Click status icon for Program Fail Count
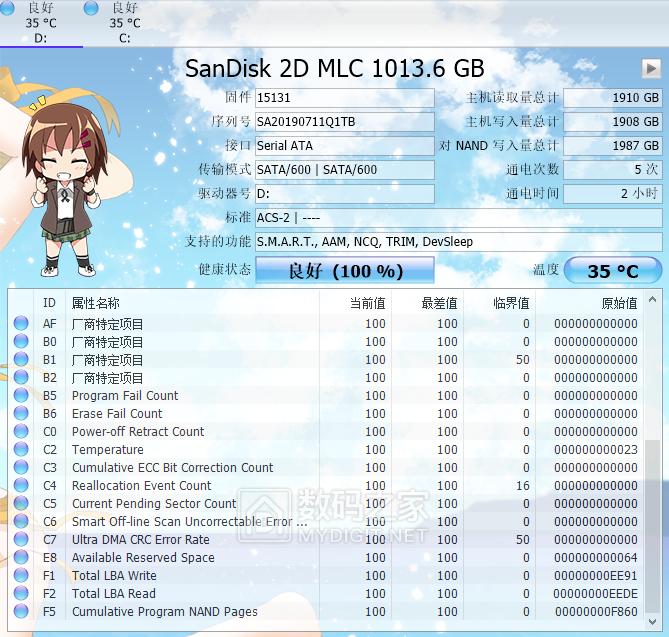The height and width of the screenshot is (637, 669). (21, 395)
